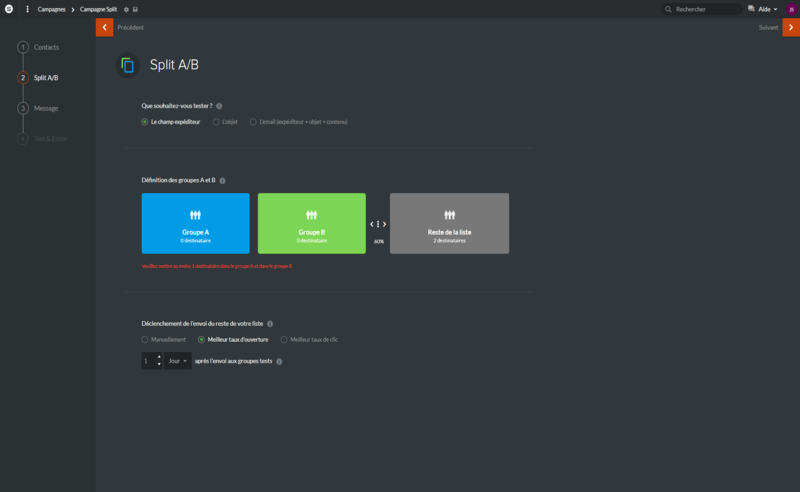The height and width of the screenshot is (492, 800).
Task: Choose the 'L'objet' radio option
Action: click(x=216, y=122)
